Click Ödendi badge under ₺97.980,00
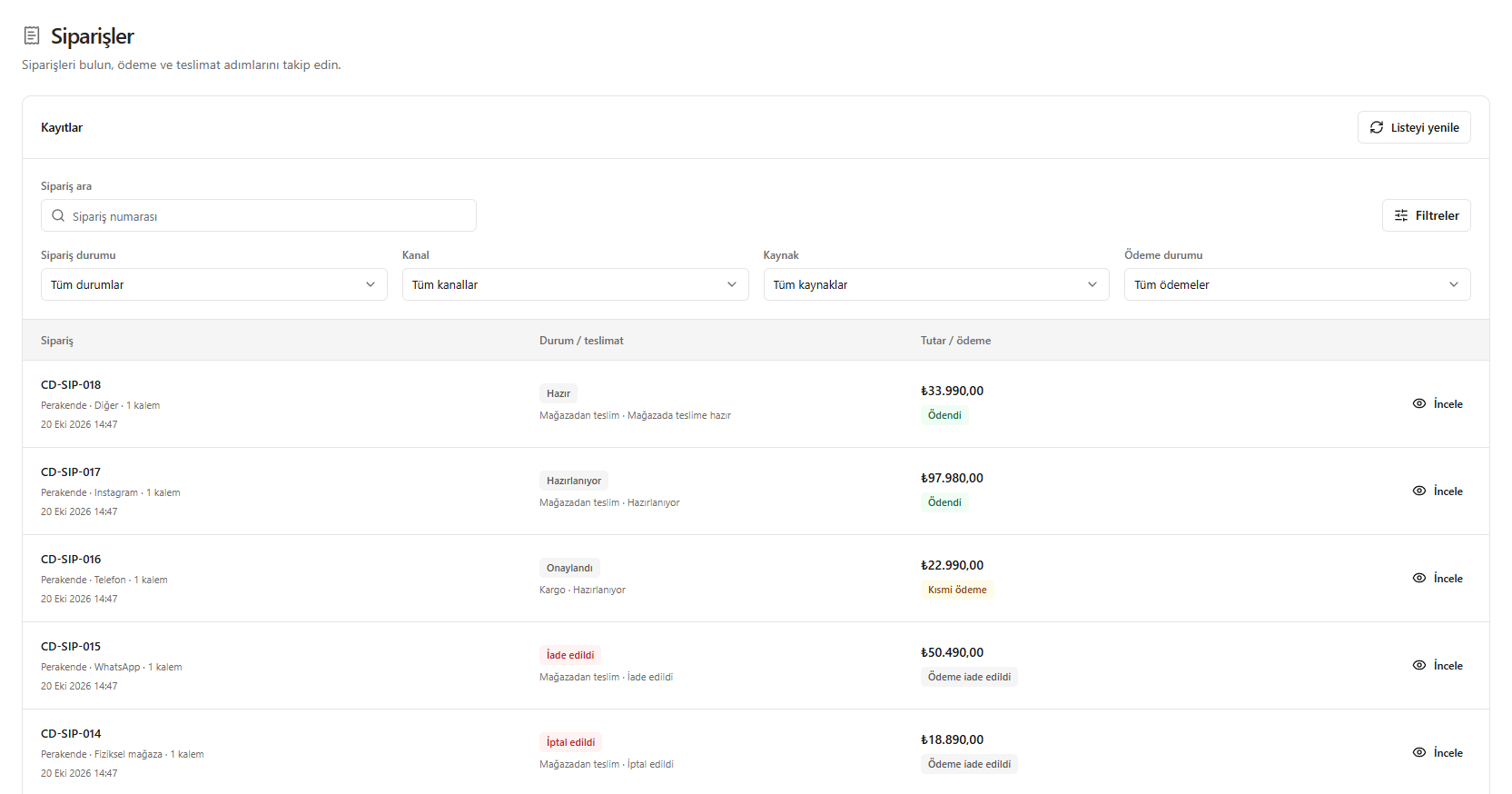The width and height of the screenshot is (1512, 794). pos(944,502)
